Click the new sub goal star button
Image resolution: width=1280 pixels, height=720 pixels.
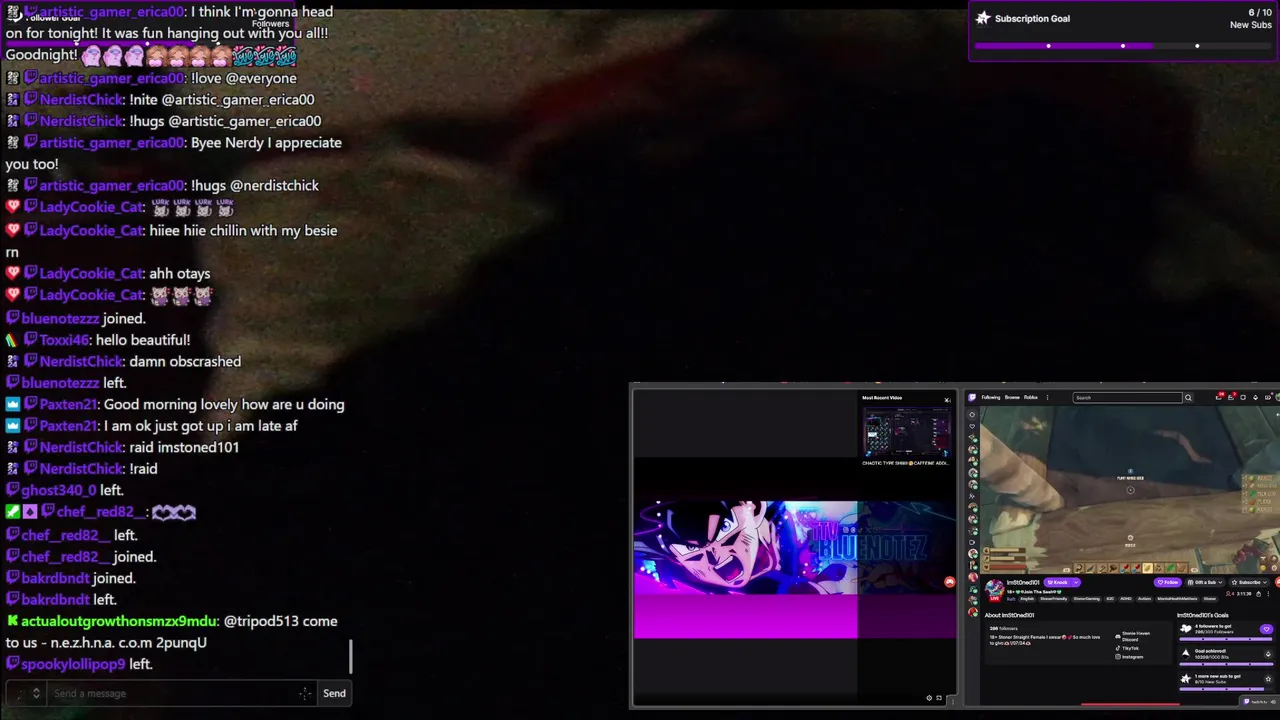(1268, 679)
